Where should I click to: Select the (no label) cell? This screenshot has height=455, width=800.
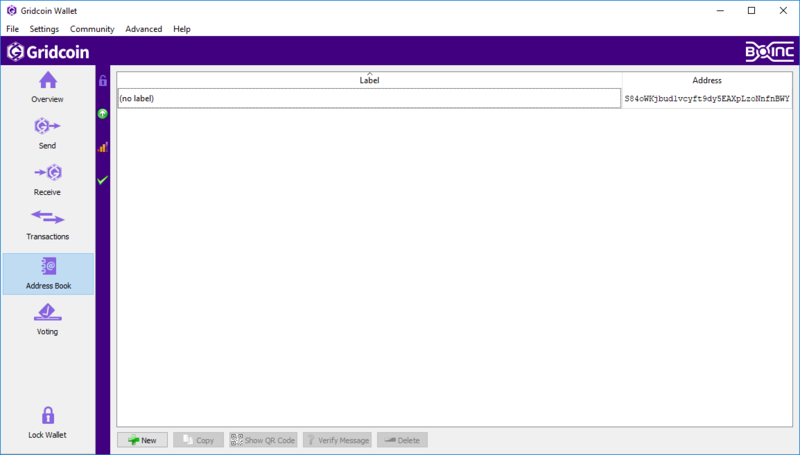point(369,98)
